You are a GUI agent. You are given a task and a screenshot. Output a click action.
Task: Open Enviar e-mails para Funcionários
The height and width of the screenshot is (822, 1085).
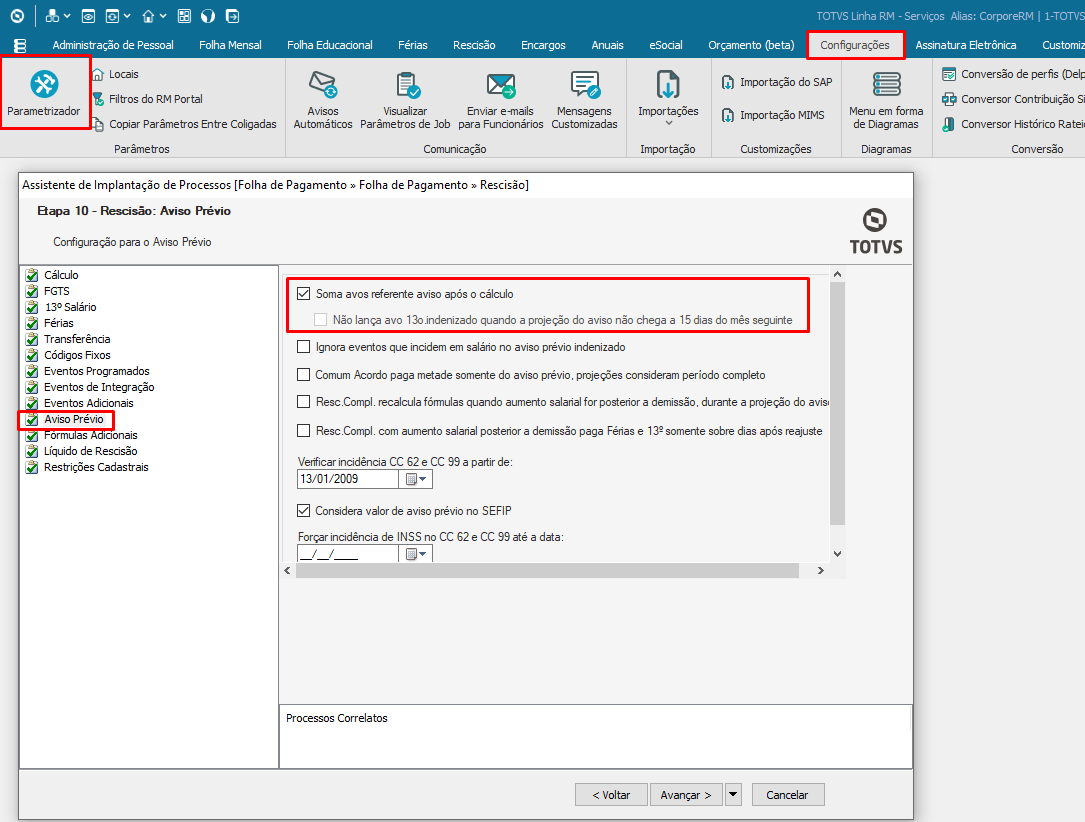[x=500, y=100]
